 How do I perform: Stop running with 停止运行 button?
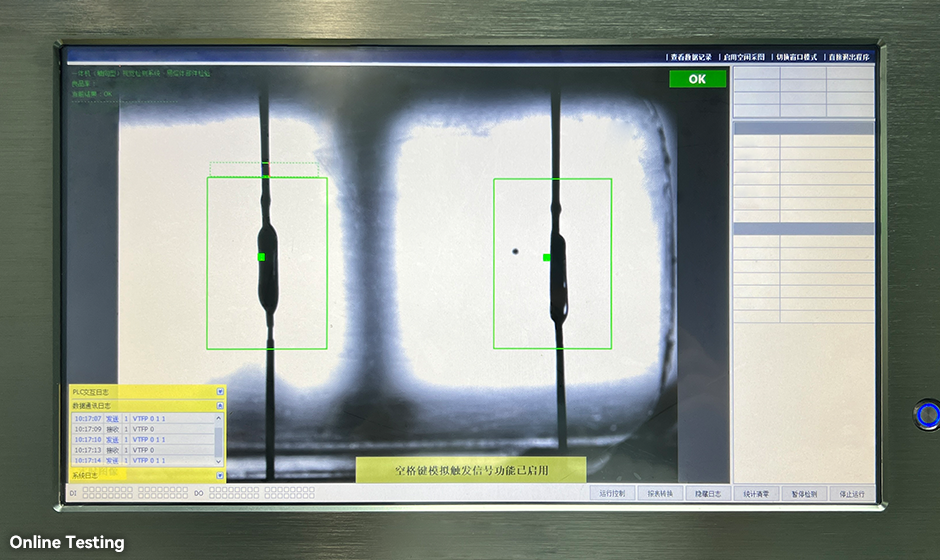(x=852, y=493)
